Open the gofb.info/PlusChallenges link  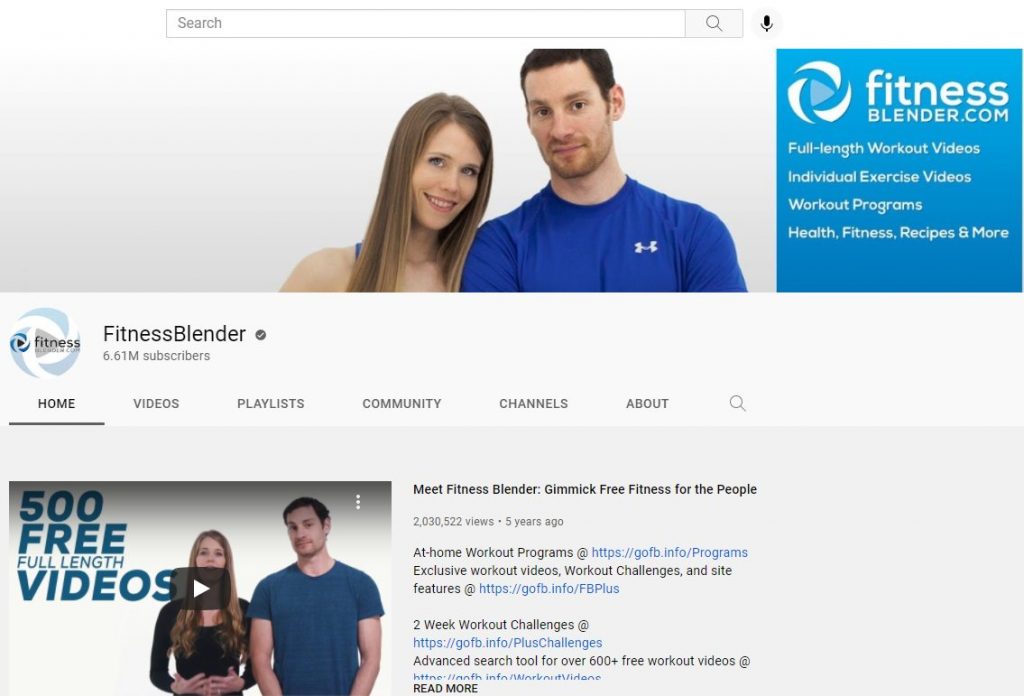coord(507,643)
